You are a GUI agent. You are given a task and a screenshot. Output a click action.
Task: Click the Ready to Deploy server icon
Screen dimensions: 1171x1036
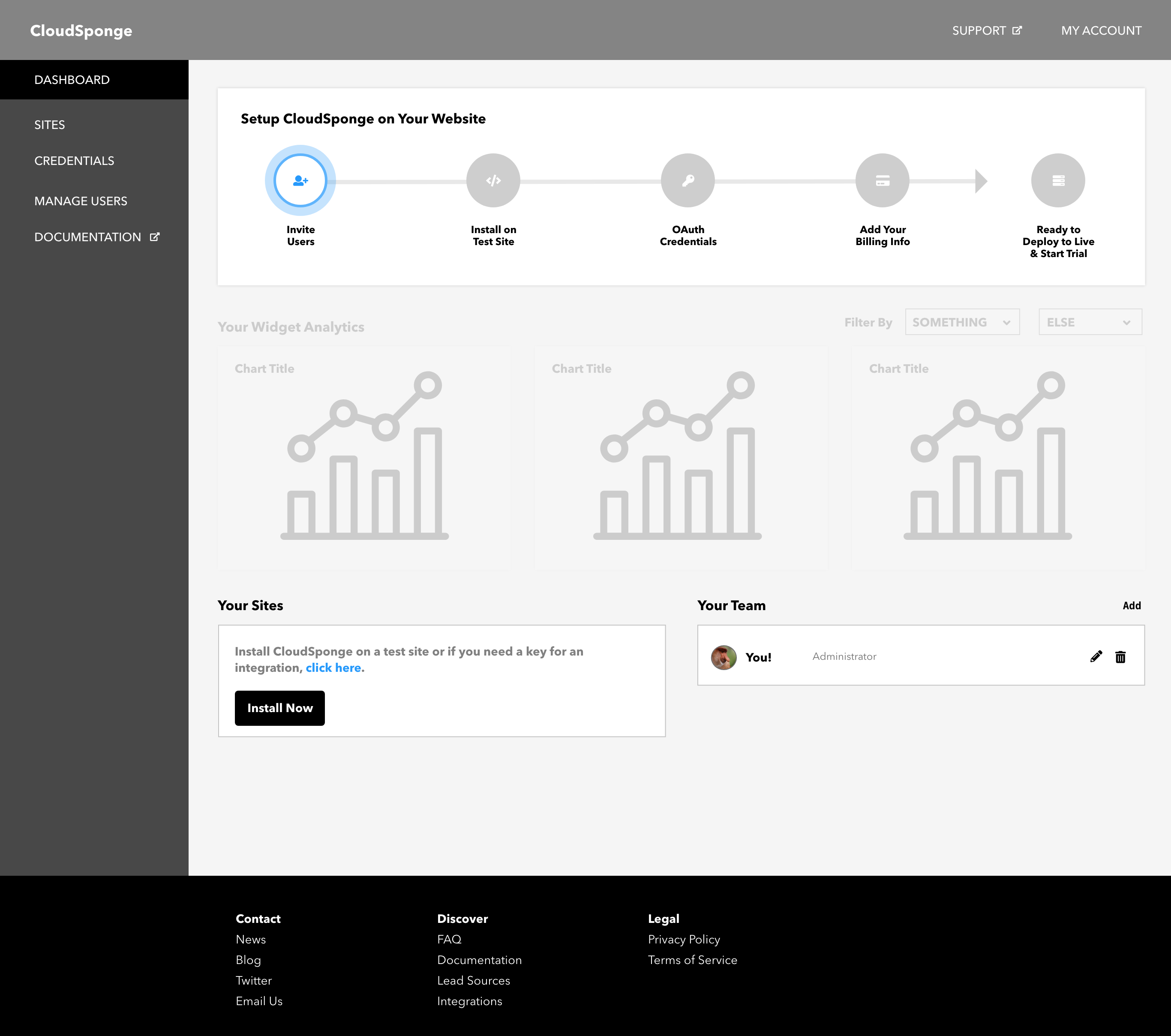coord(1057,180)
